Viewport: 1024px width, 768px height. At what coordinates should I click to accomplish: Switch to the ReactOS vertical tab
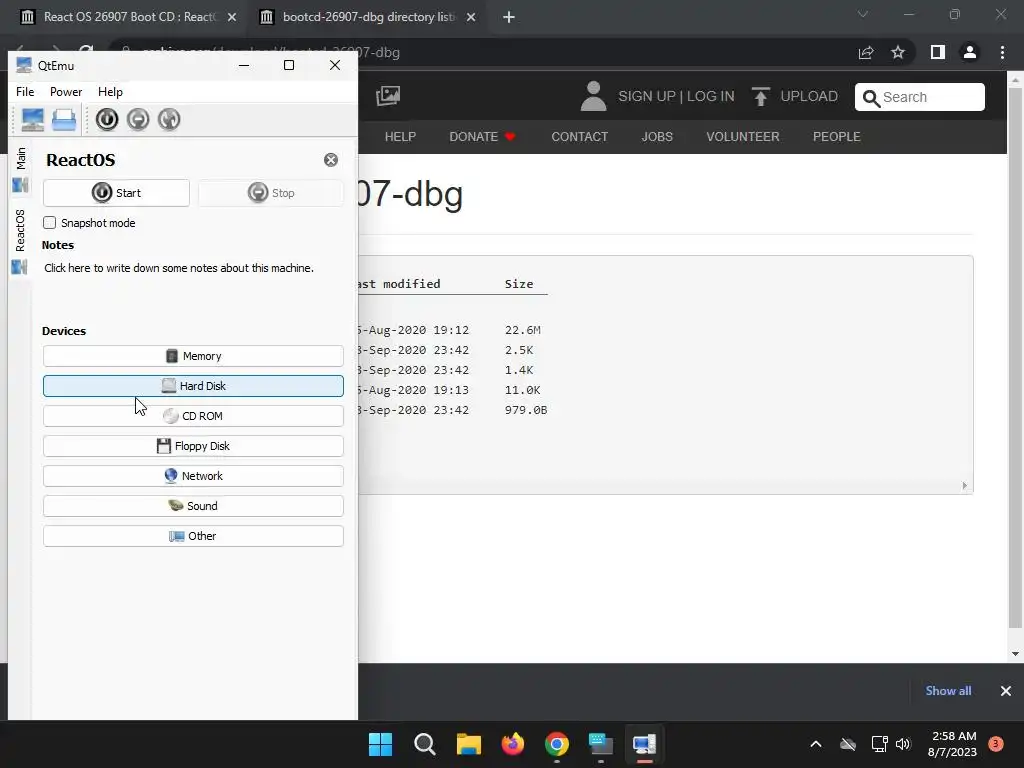point(20,240)
